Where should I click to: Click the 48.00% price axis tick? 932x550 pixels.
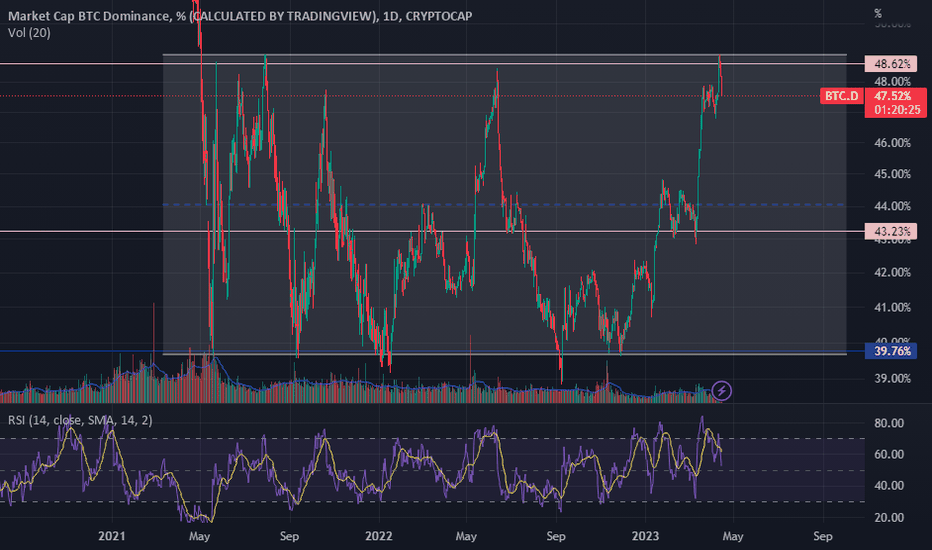pos(892,81)
